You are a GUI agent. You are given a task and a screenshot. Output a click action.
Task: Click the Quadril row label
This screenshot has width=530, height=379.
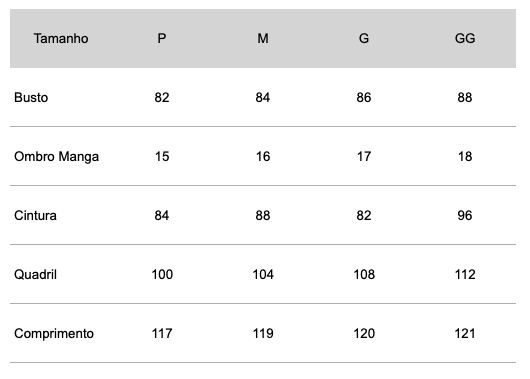[35, 275]
